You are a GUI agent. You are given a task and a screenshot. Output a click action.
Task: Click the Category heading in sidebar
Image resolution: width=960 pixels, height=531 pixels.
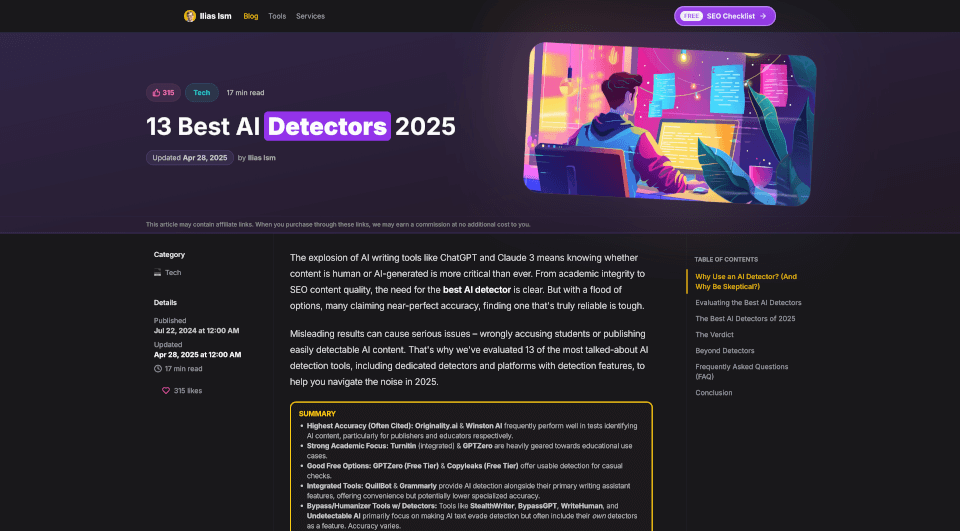click(169, 255)
